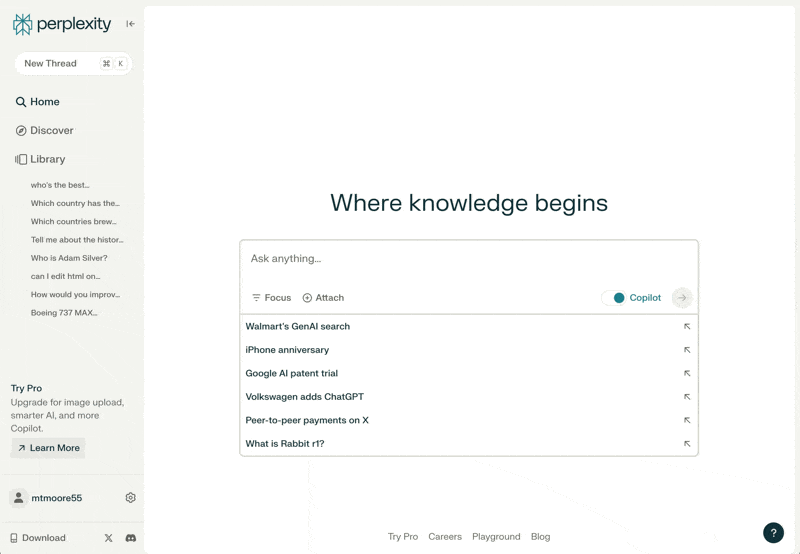Click the Try Pro heading in the sidebar

[27, 388]
